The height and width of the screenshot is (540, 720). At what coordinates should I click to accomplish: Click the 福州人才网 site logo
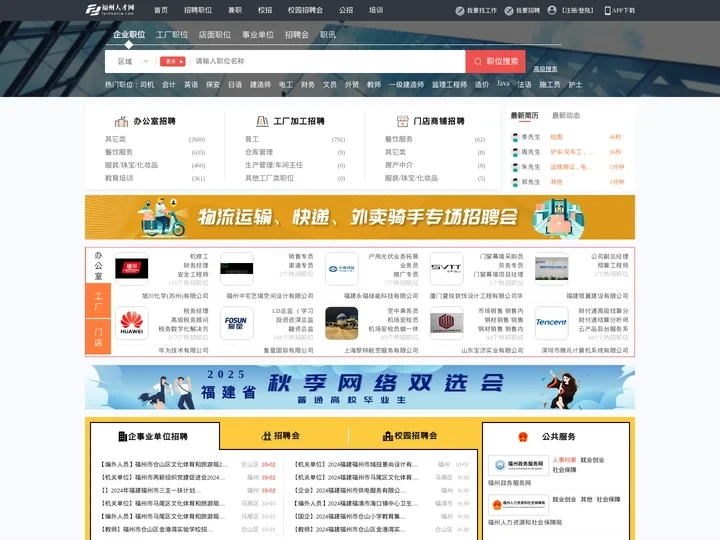110,10
